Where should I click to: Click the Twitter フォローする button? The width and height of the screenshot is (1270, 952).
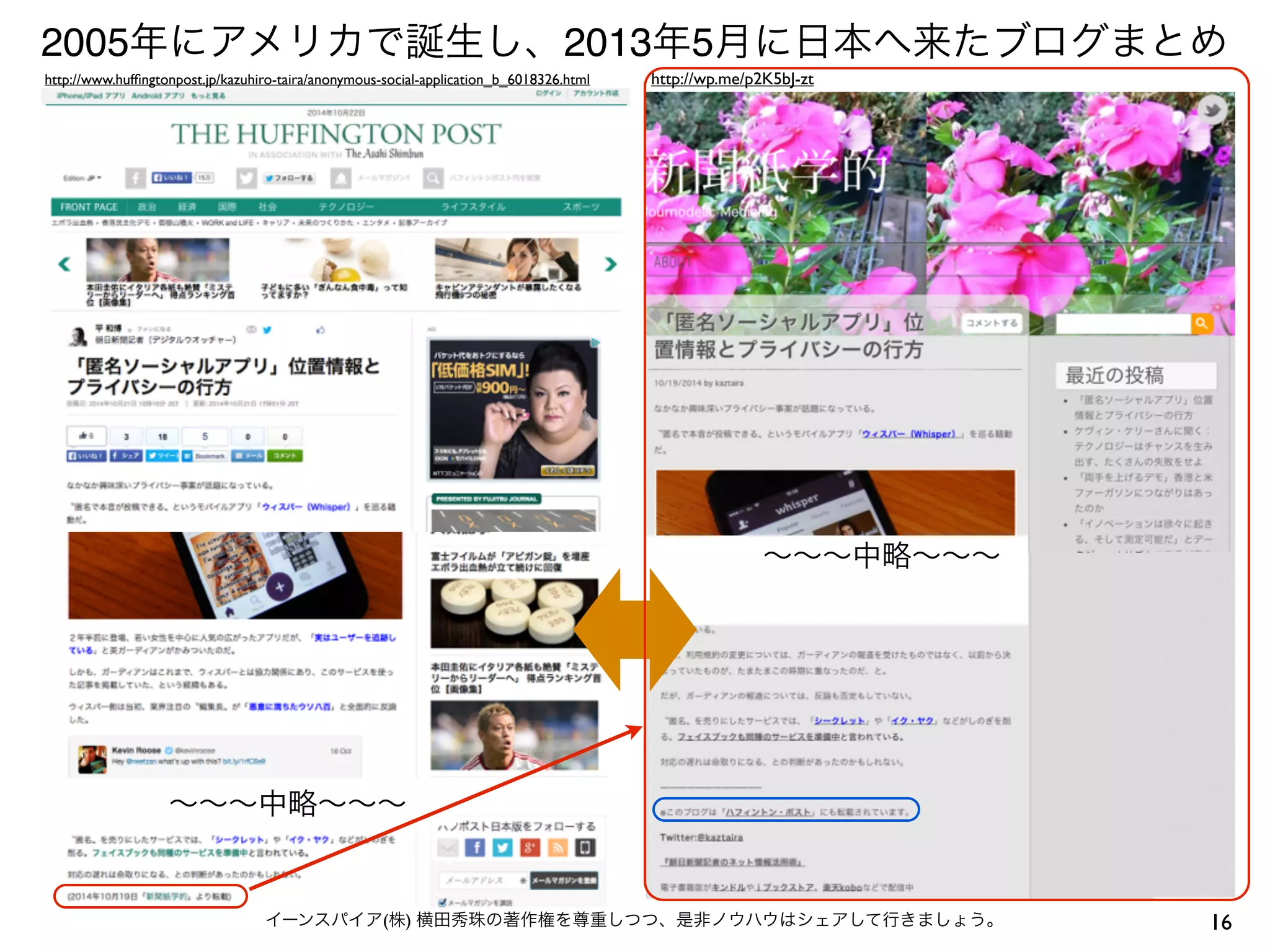point(288,178)
